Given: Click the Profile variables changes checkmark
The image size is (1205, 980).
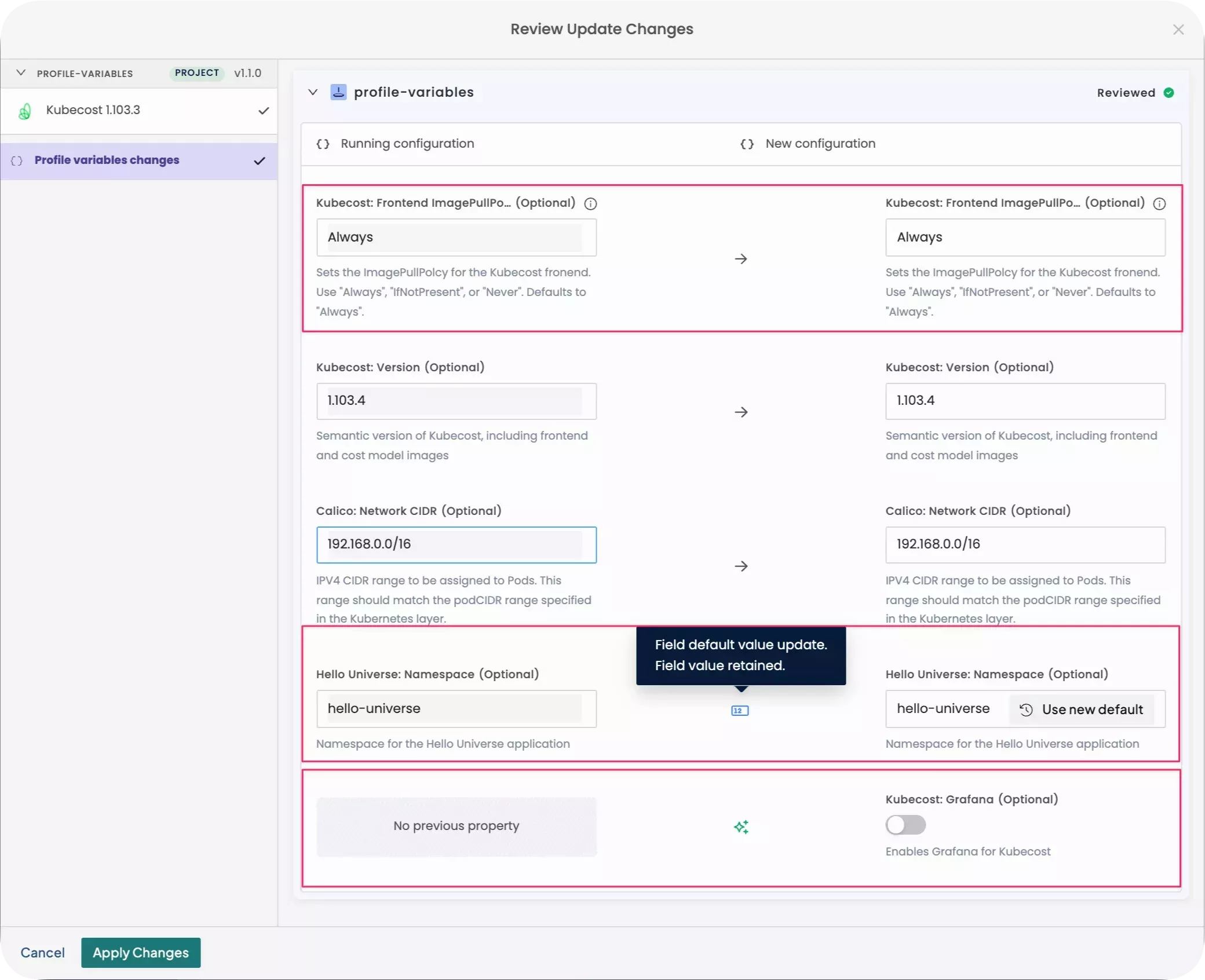Looking at the screenshot, I should point(260,160).
